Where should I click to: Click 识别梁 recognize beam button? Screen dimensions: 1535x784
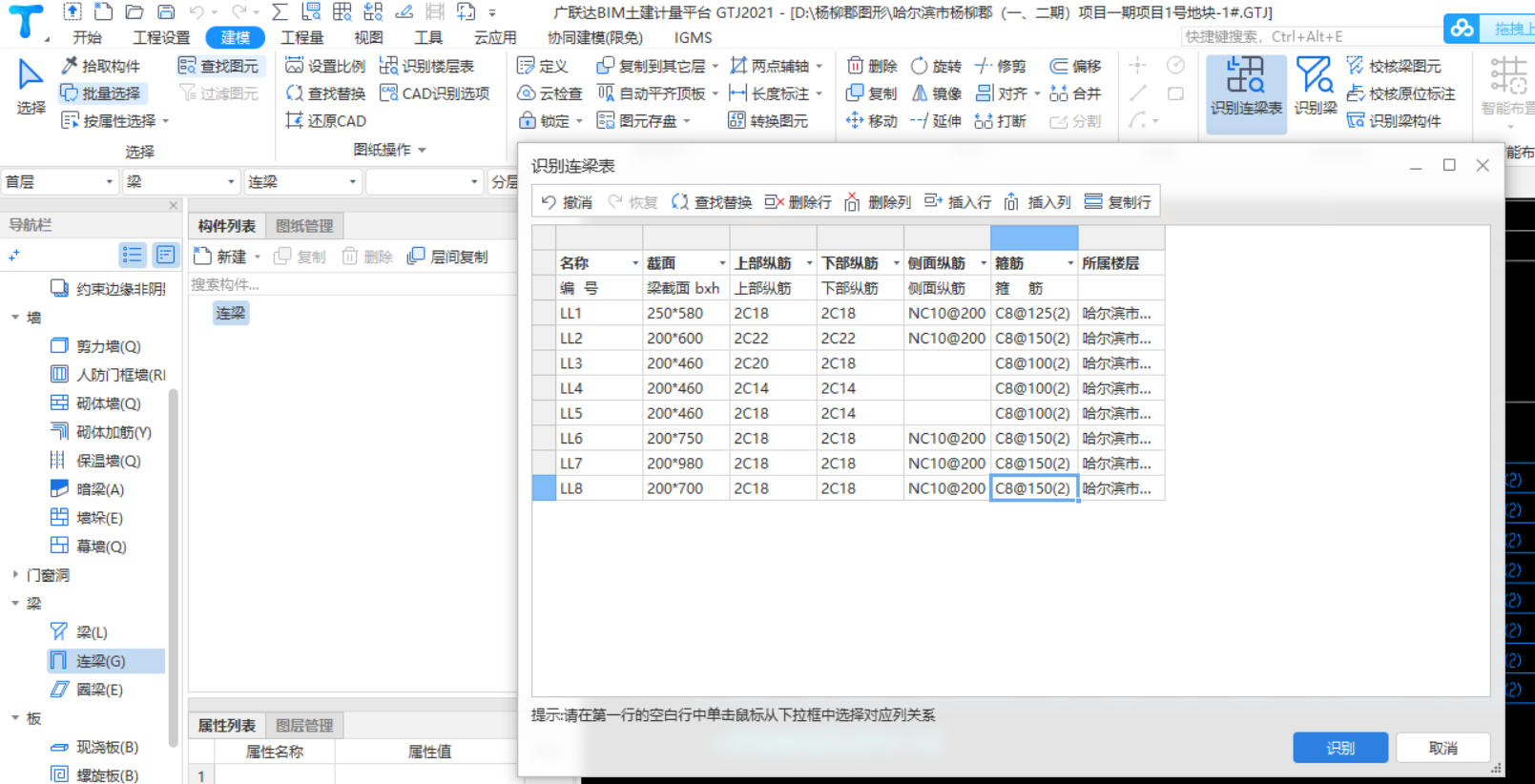pyautogui.click(x=1315, y=88)
